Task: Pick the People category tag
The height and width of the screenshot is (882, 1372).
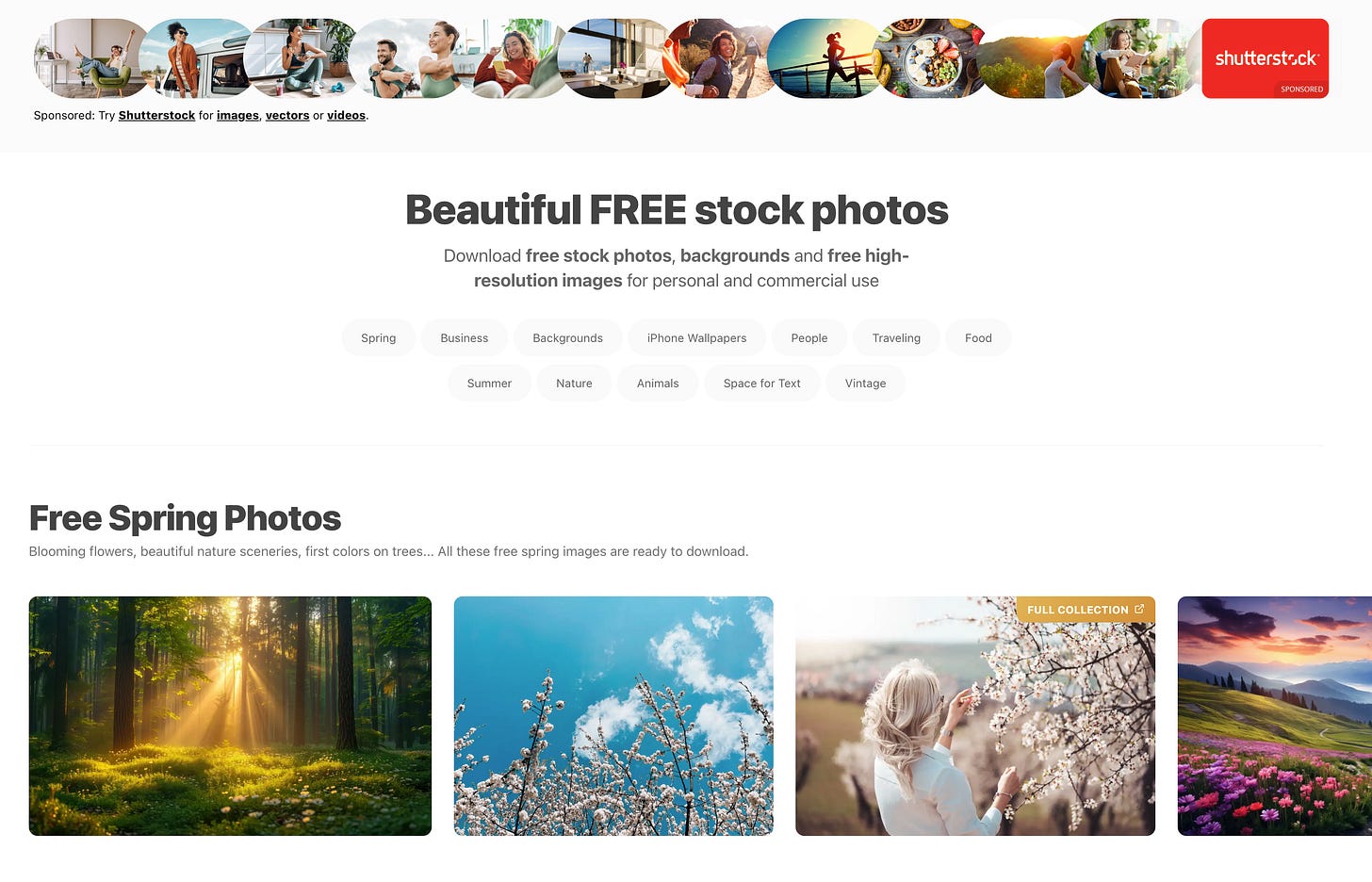Action: coord(809,337)
